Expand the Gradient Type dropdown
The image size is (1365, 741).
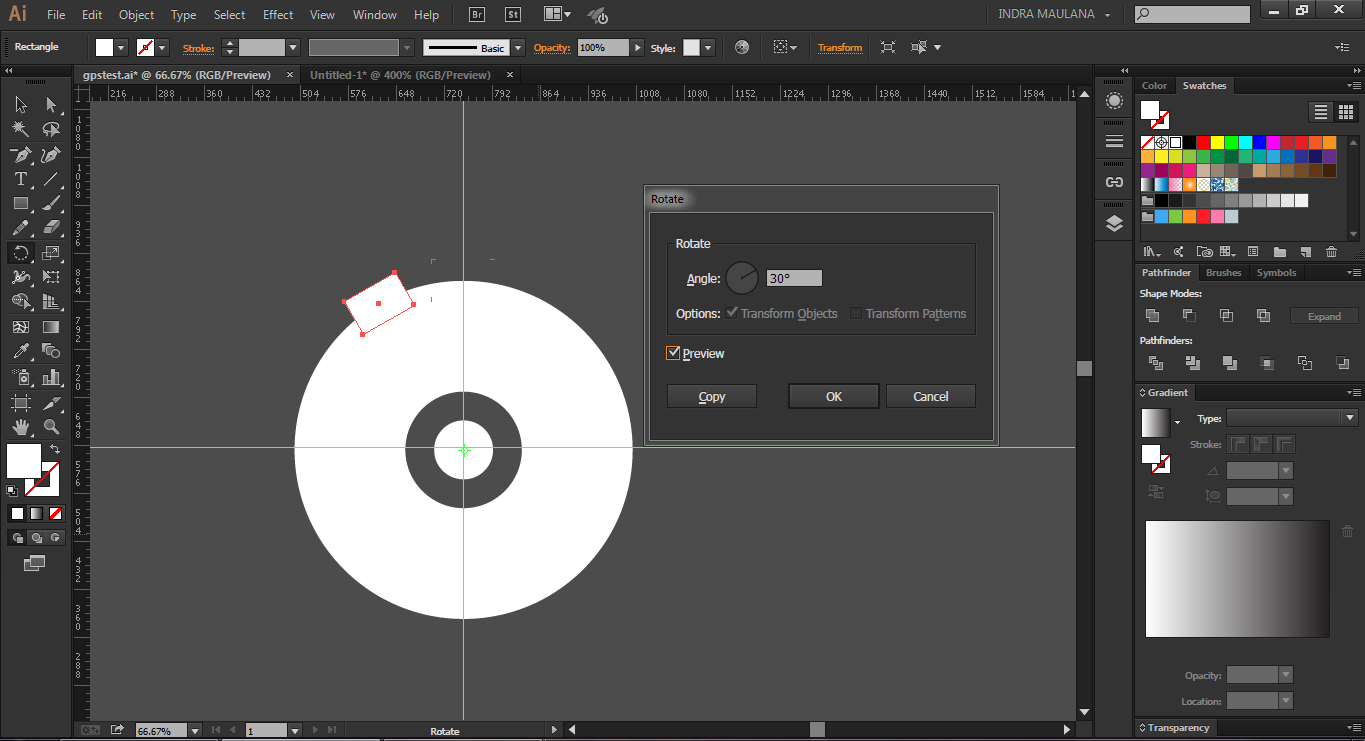(x=1350, y=418)
